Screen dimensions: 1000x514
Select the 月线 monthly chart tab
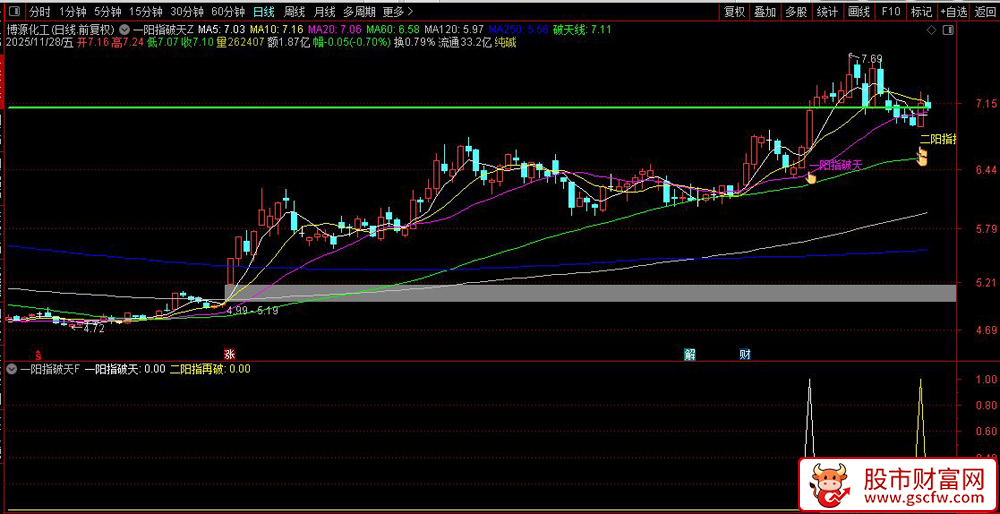(x=325, y=11)
